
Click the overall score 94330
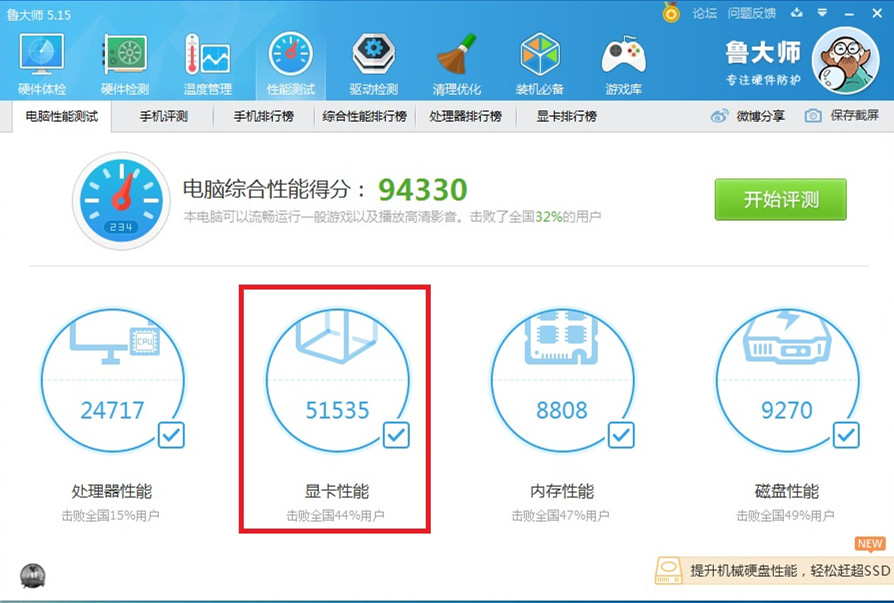[x=422, y=190]
